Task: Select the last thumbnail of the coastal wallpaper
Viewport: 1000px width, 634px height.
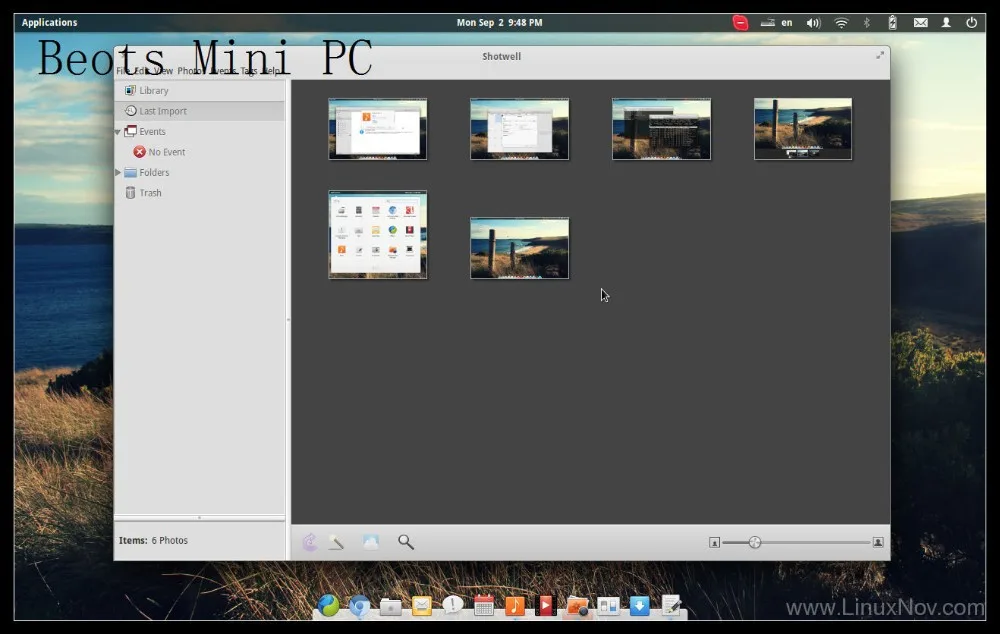Action: point(519,248)
